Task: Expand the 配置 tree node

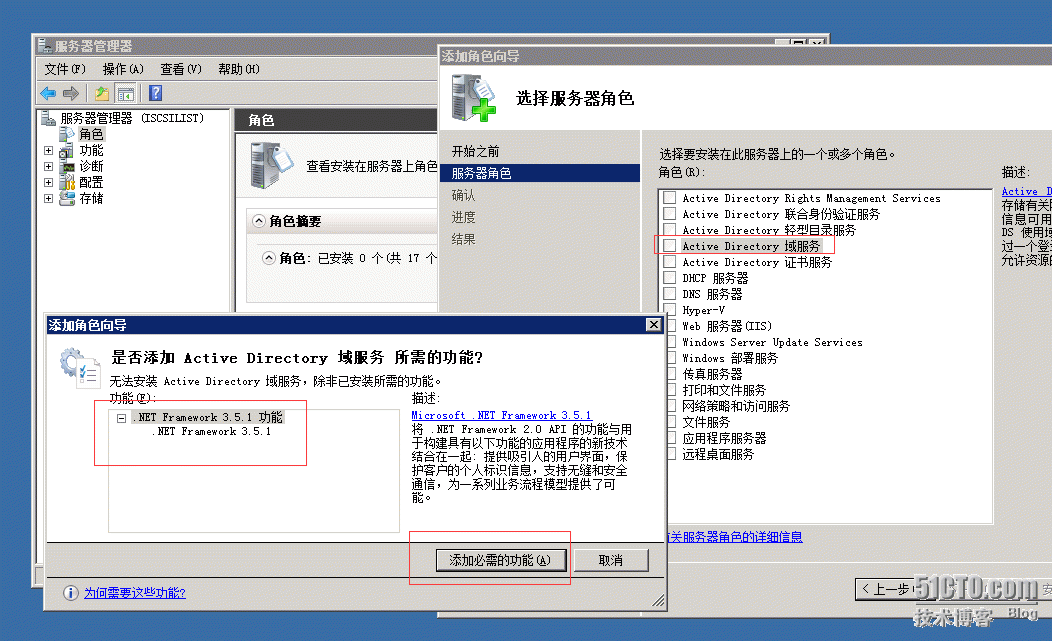Action: tap(48, 183)
